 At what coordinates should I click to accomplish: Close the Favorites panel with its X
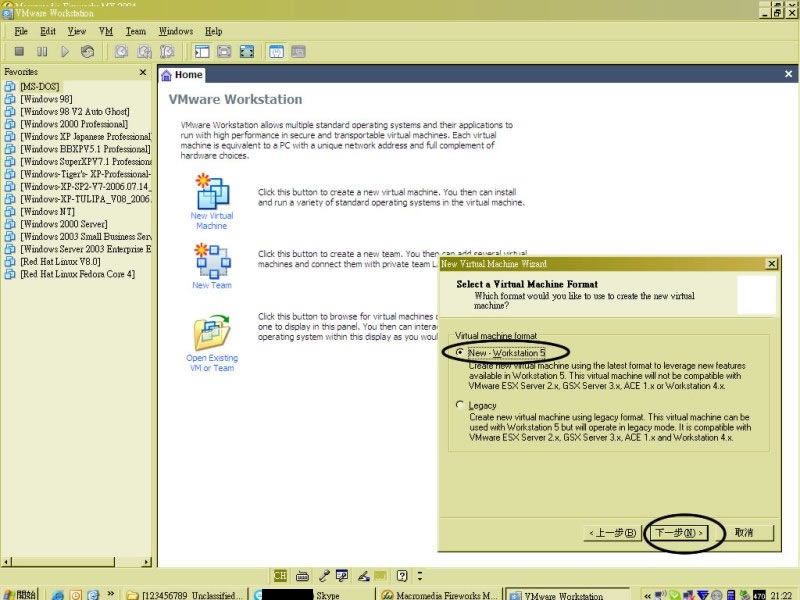click(x=143, y=72)
